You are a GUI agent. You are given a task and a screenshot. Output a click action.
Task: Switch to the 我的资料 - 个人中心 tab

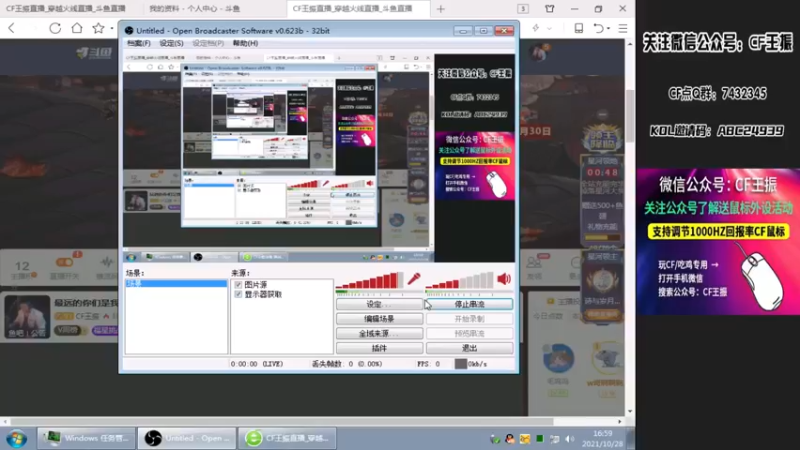[x=194, y=9]
